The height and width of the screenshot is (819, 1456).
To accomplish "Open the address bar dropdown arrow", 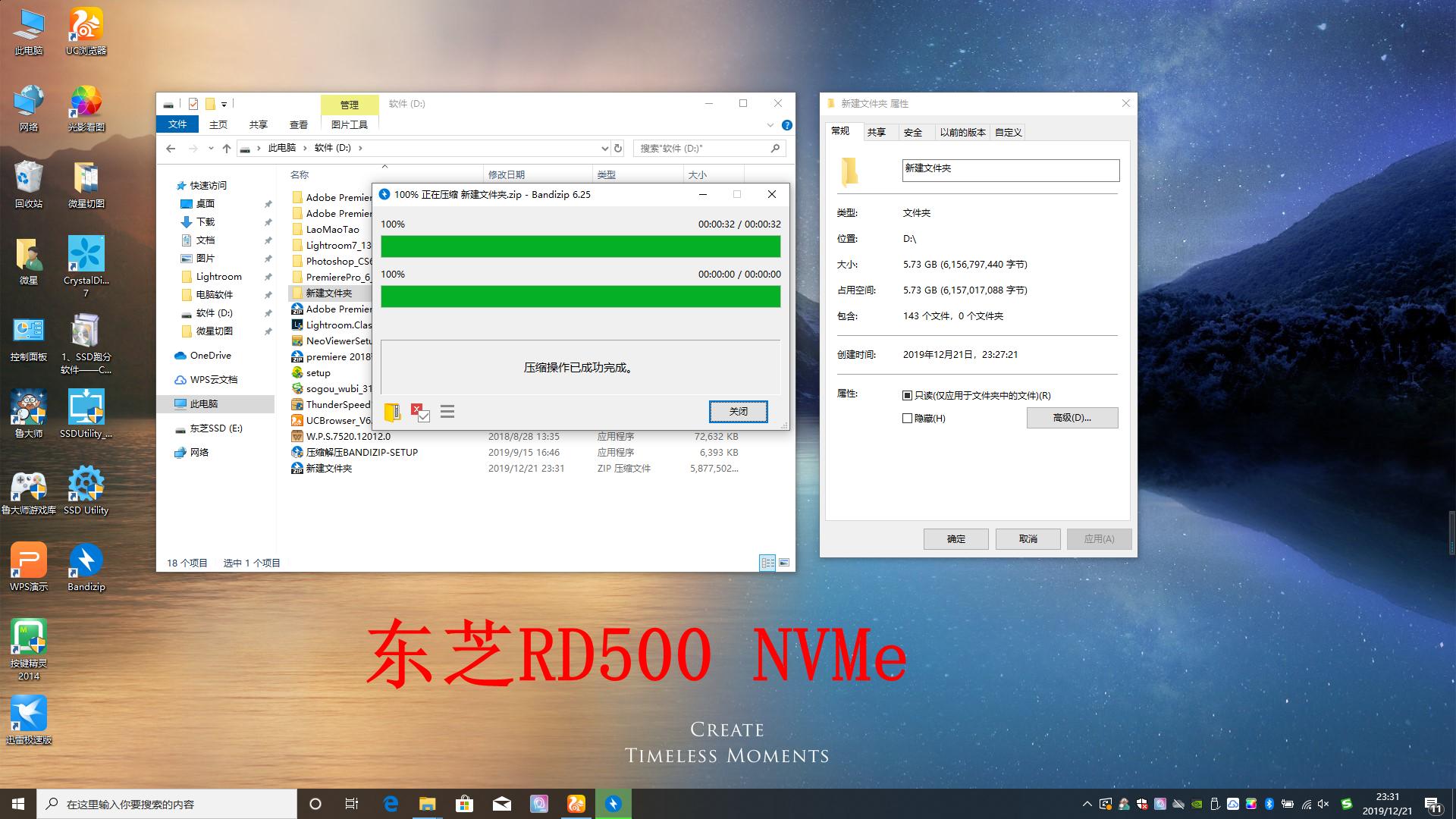I will point(604,148).
